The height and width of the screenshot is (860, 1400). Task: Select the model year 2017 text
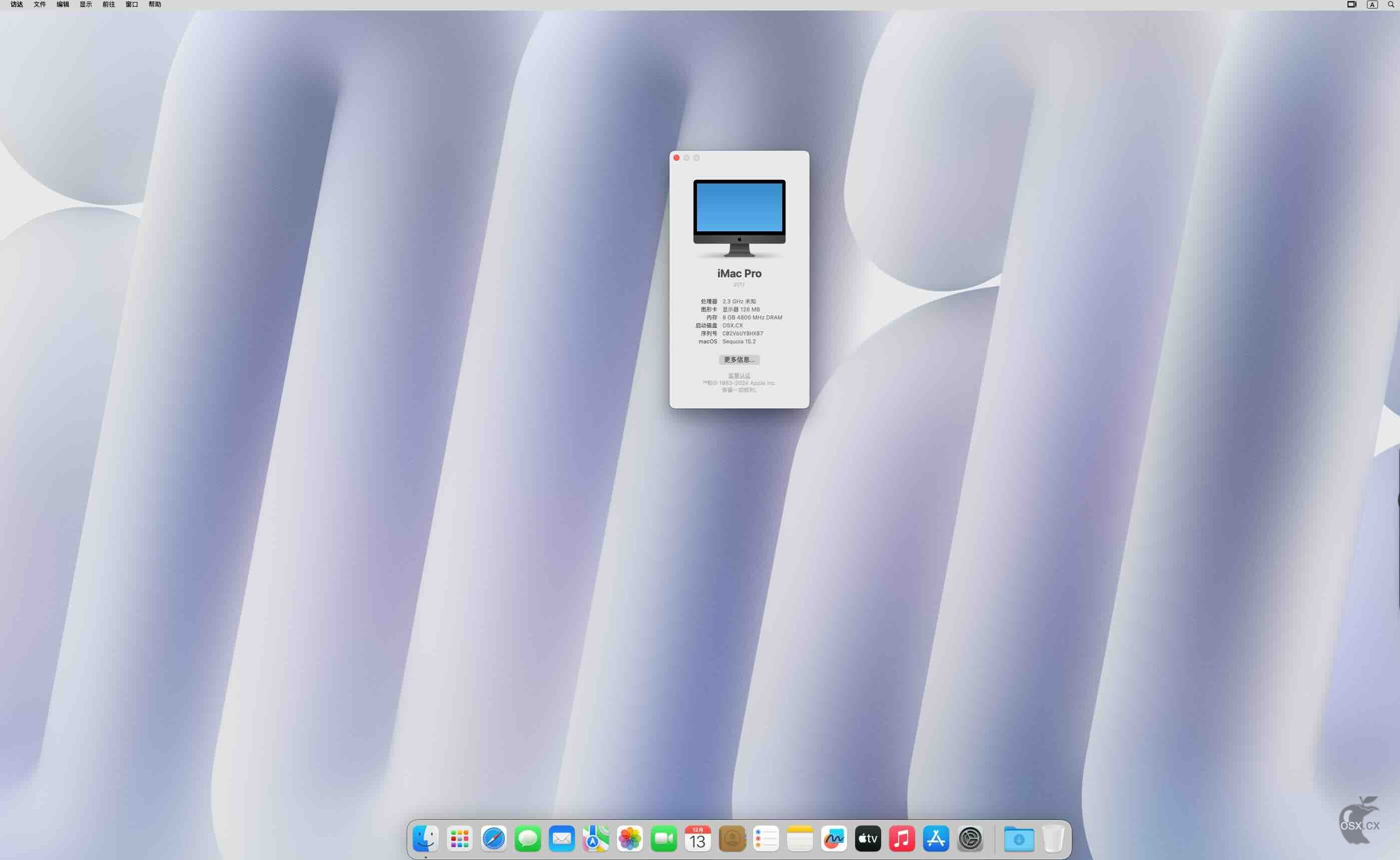(x=739, y=284)
